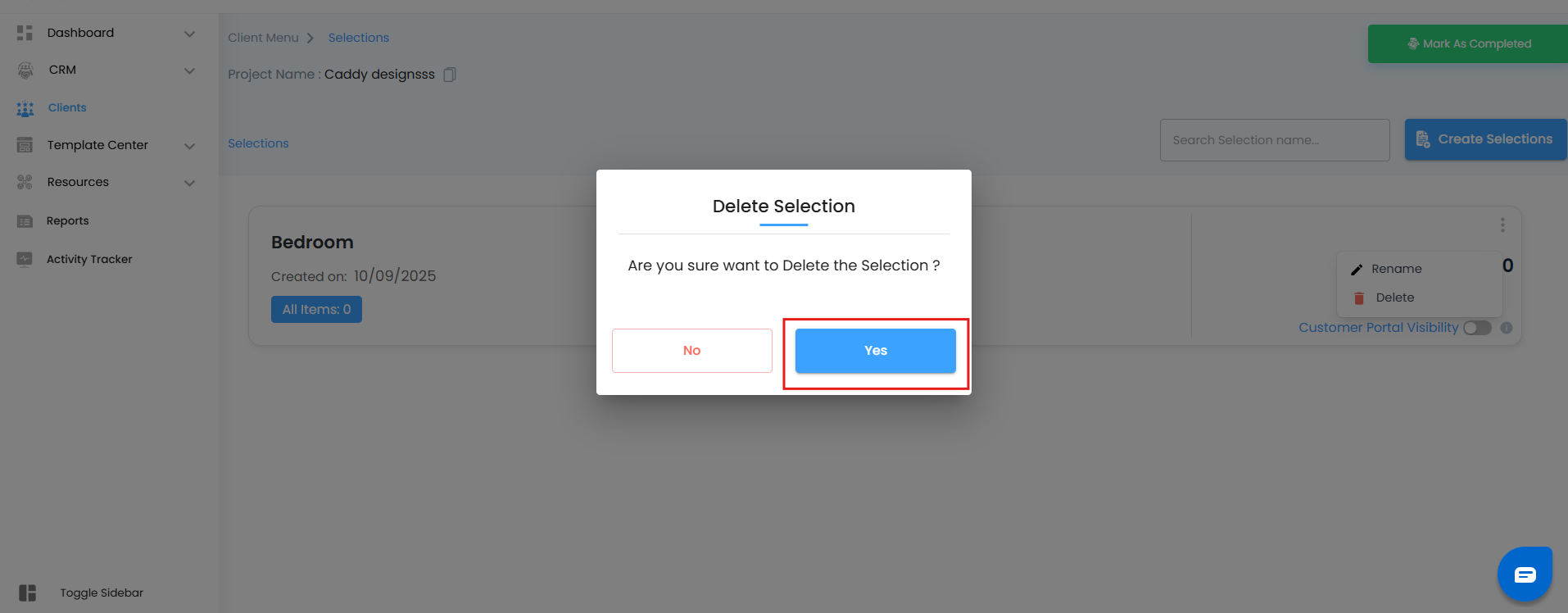Expand the Resources sidebar chevron

click(x=189, y=183)
